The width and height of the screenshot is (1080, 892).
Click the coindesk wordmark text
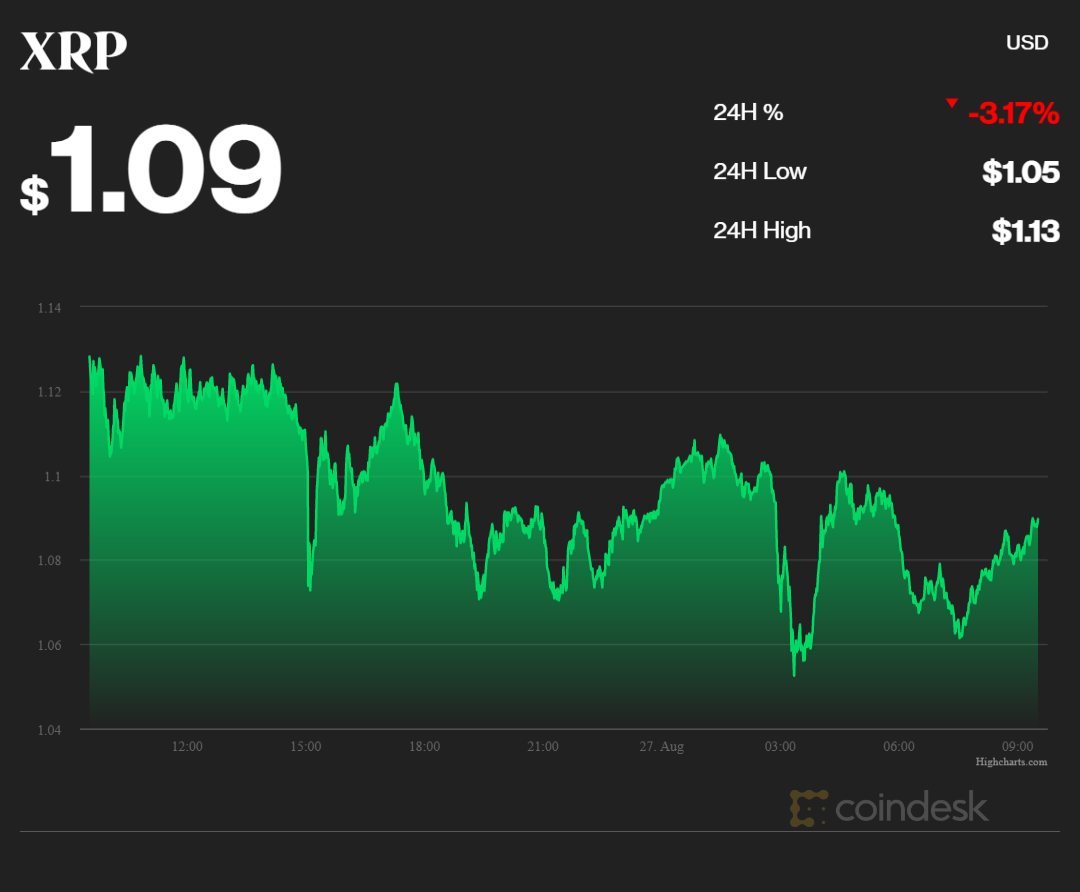(911, 808)
